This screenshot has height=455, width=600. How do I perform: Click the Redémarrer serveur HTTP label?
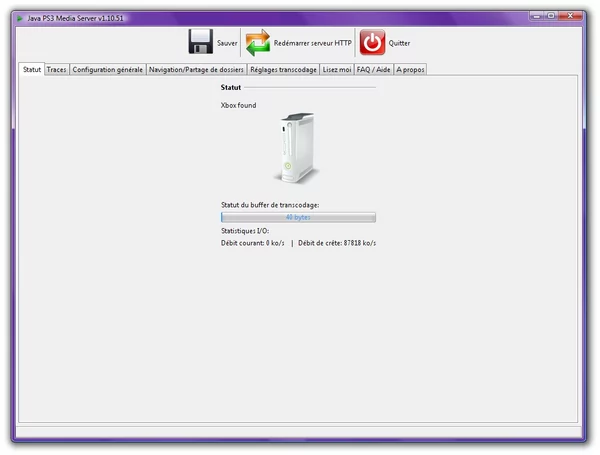(313, 43)
